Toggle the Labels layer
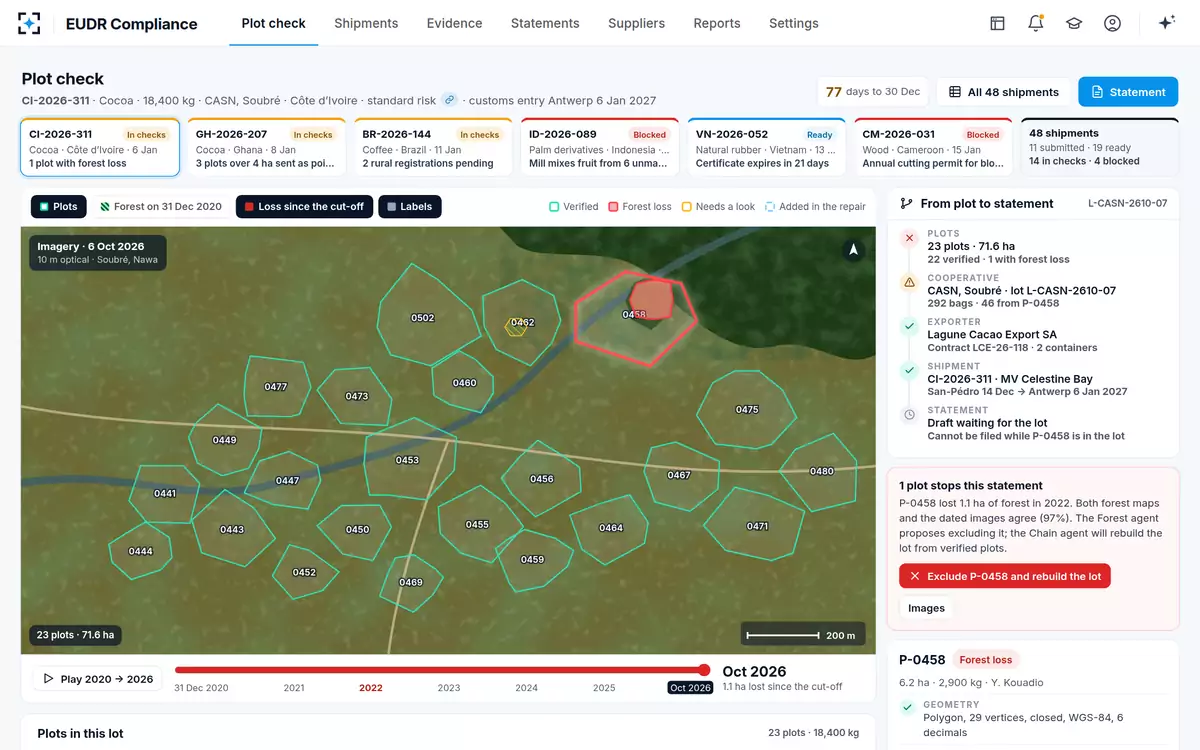This screenshot has height=750, width=1200. (410, 207)
